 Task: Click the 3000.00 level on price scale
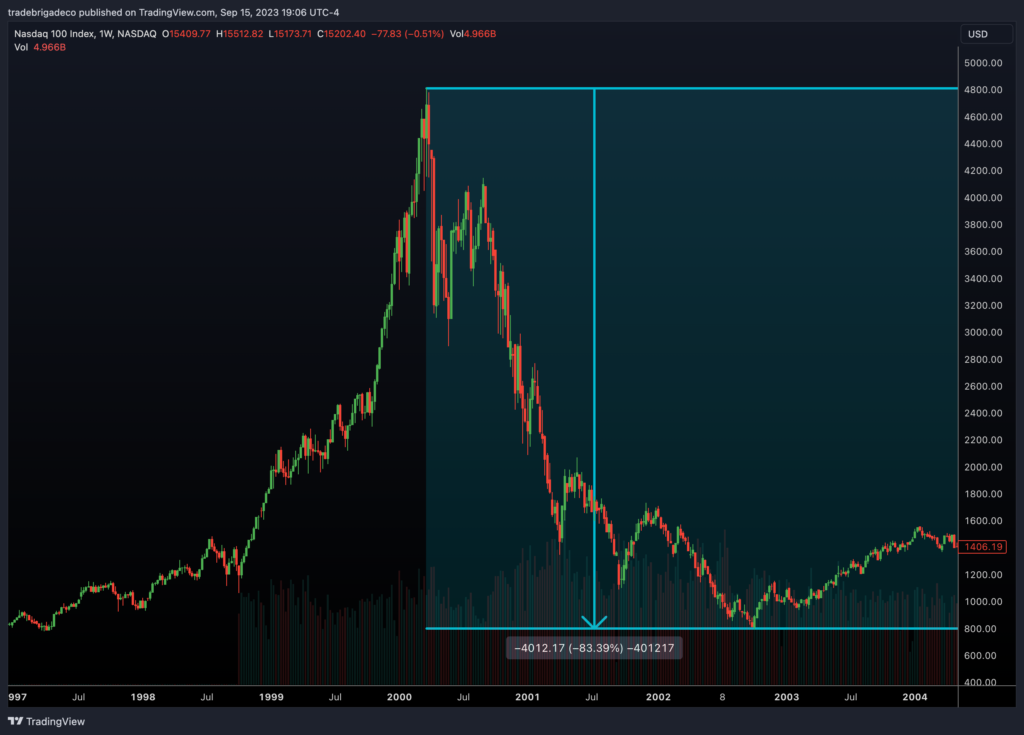(984, 332)
